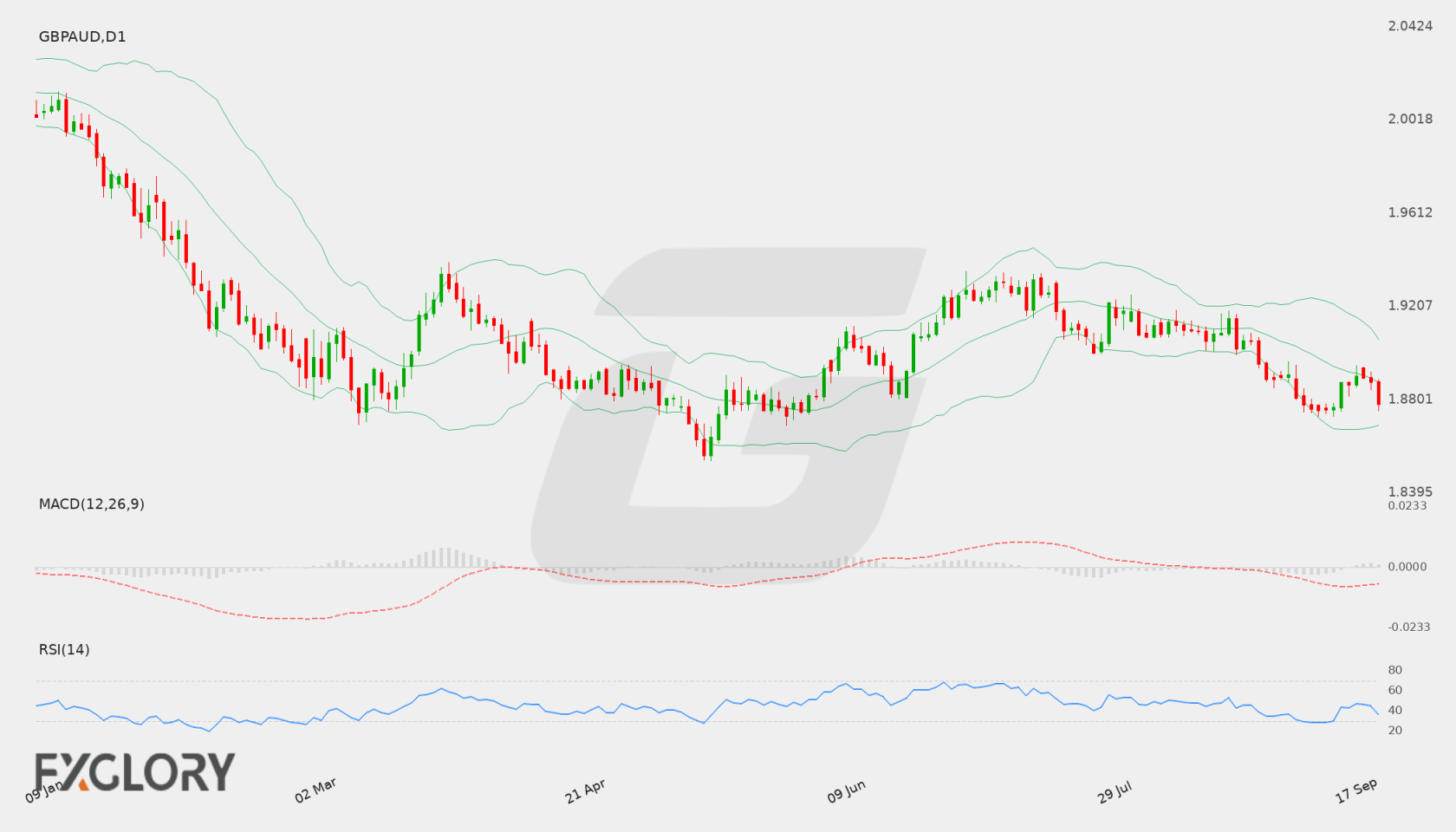Click the 02 Mar date label
Image resolution: width=1456 pixels, height=832 pixels.
315,790
